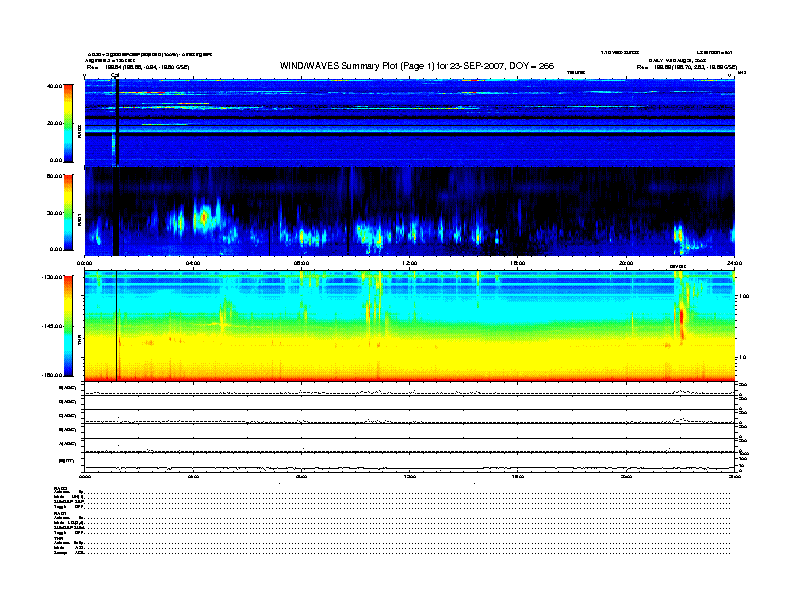Click the 12:00 tick label under RAD1 panel
This screenshot has width=792, height=612.
410,263
